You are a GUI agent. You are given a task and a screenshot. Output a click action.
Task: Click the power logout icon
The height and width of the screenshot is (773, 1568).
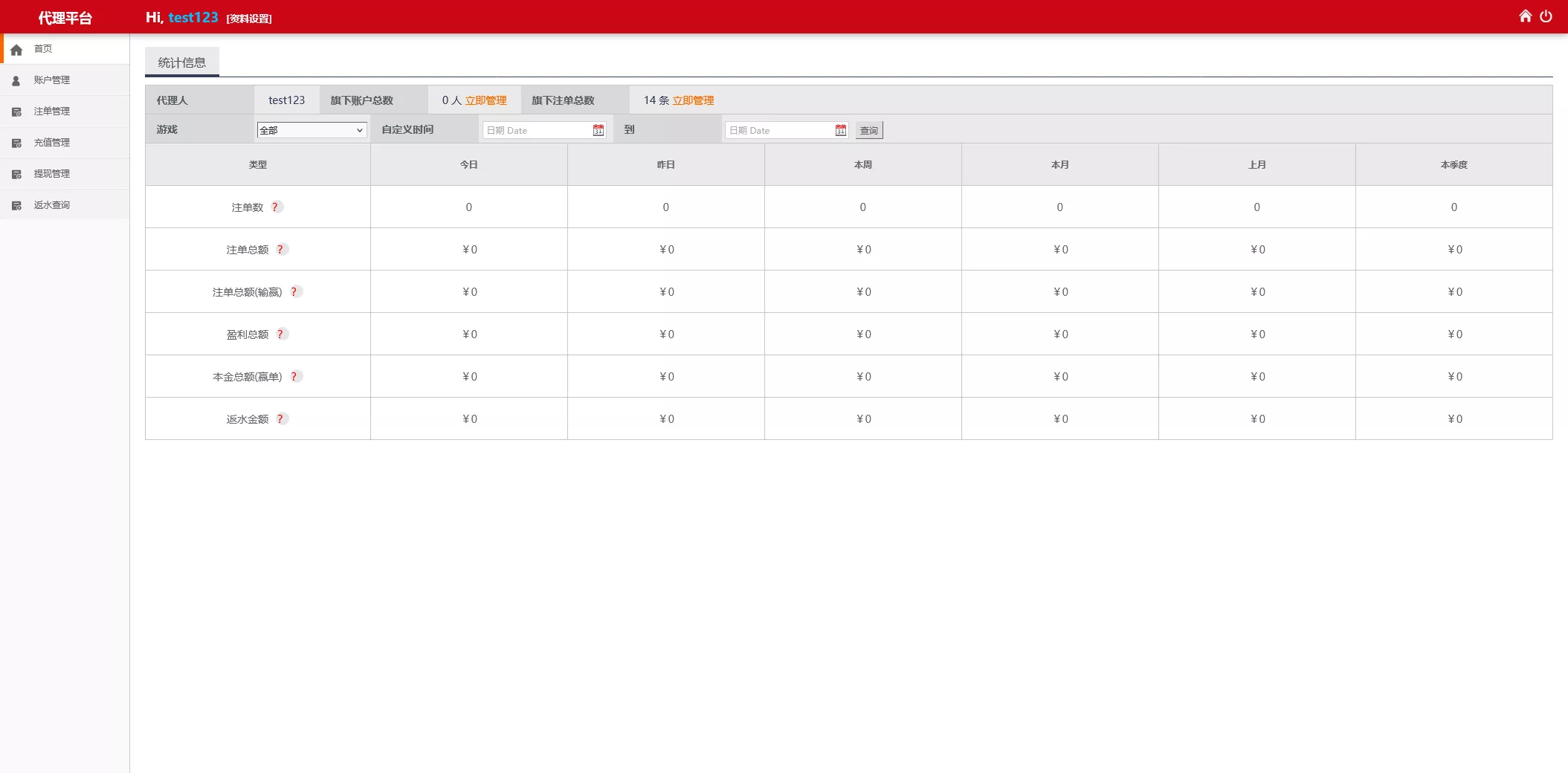(1546, 16)
